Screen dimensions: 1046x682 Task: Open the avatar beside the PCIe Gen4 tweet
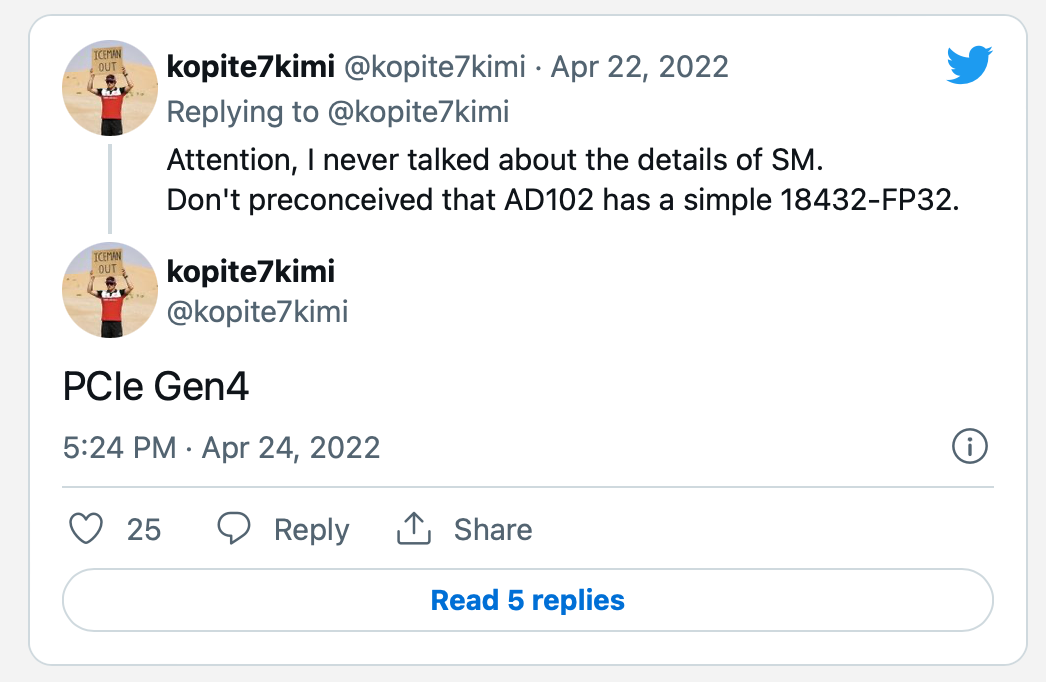(x=109, y=291)
